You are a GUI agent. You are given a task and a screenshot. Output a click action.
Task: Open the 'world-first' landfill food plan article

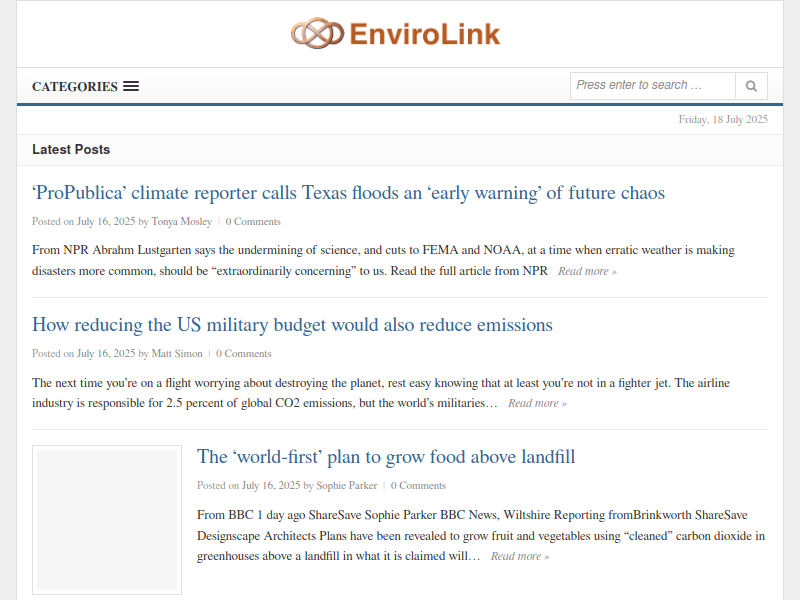[386, 456]
